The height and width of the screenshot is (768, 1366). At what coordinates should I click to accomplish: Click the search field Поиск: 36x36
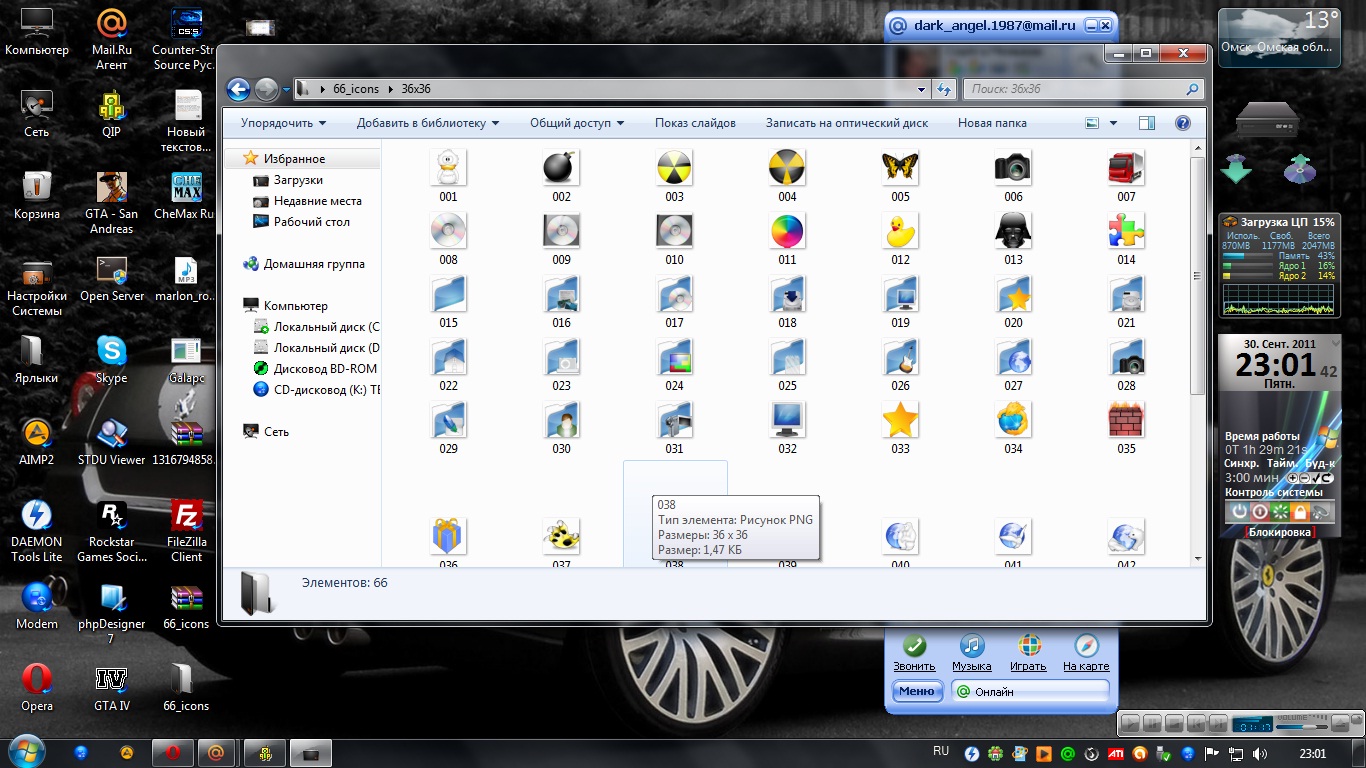click(x=1075, y=89)
